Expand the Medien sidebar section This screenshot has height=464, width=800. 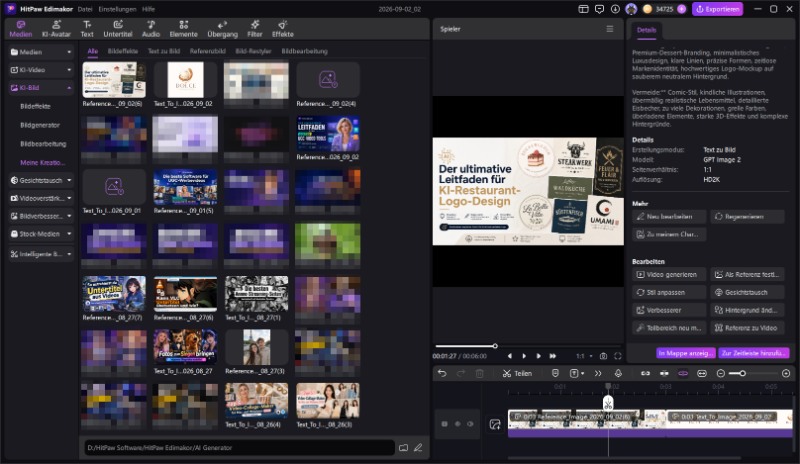pos(41,52)
